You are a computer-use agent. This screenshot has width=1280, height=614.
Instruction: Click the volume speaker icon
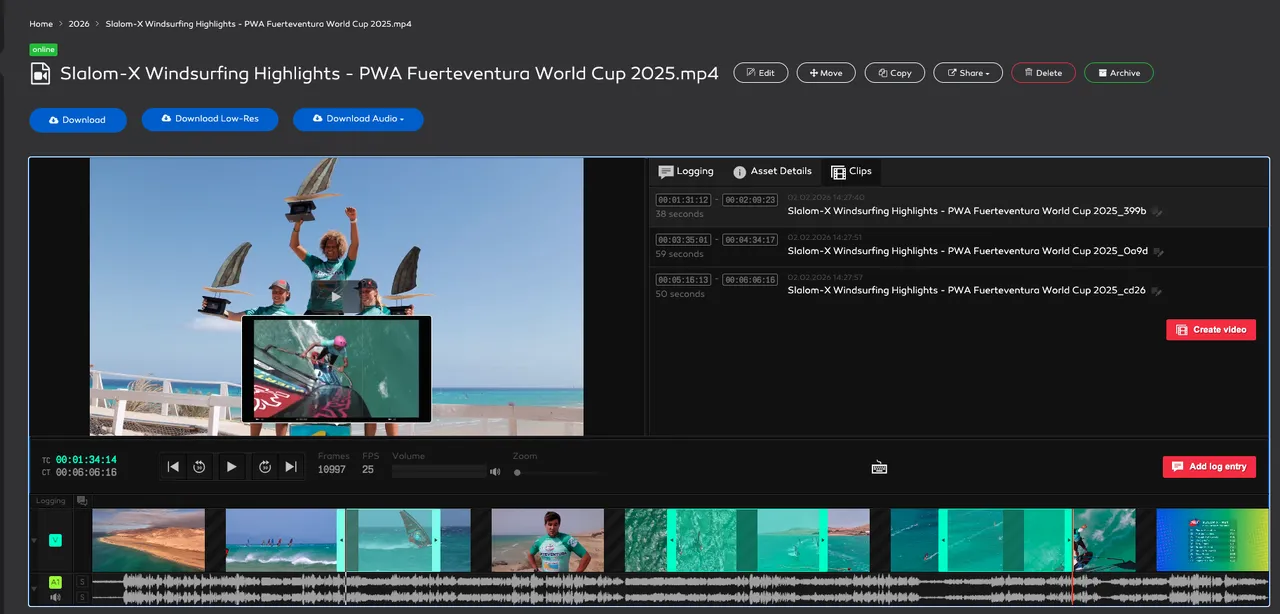[495, 471]
